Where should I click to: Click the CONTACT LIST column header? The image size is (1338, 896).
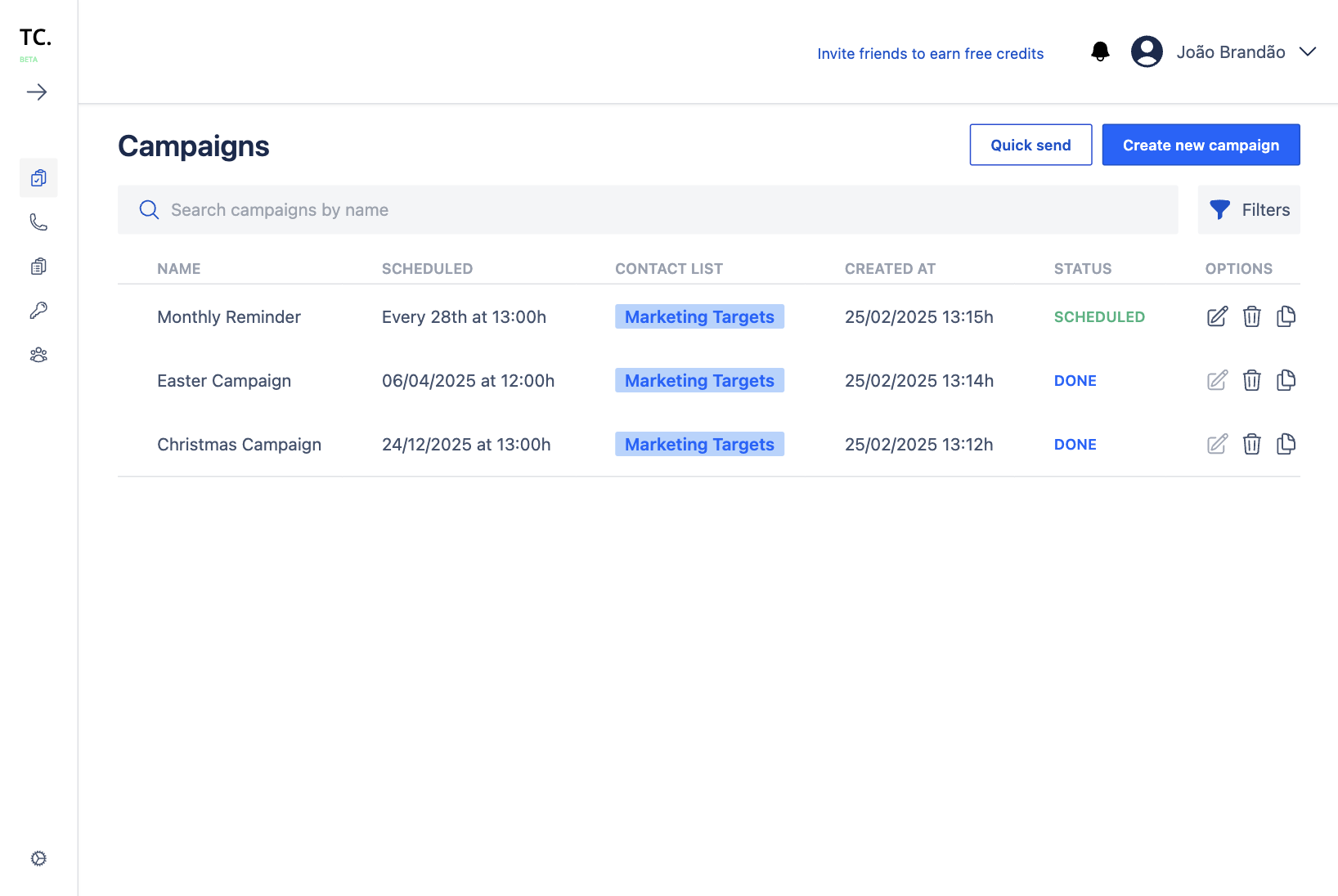[669, 269]
